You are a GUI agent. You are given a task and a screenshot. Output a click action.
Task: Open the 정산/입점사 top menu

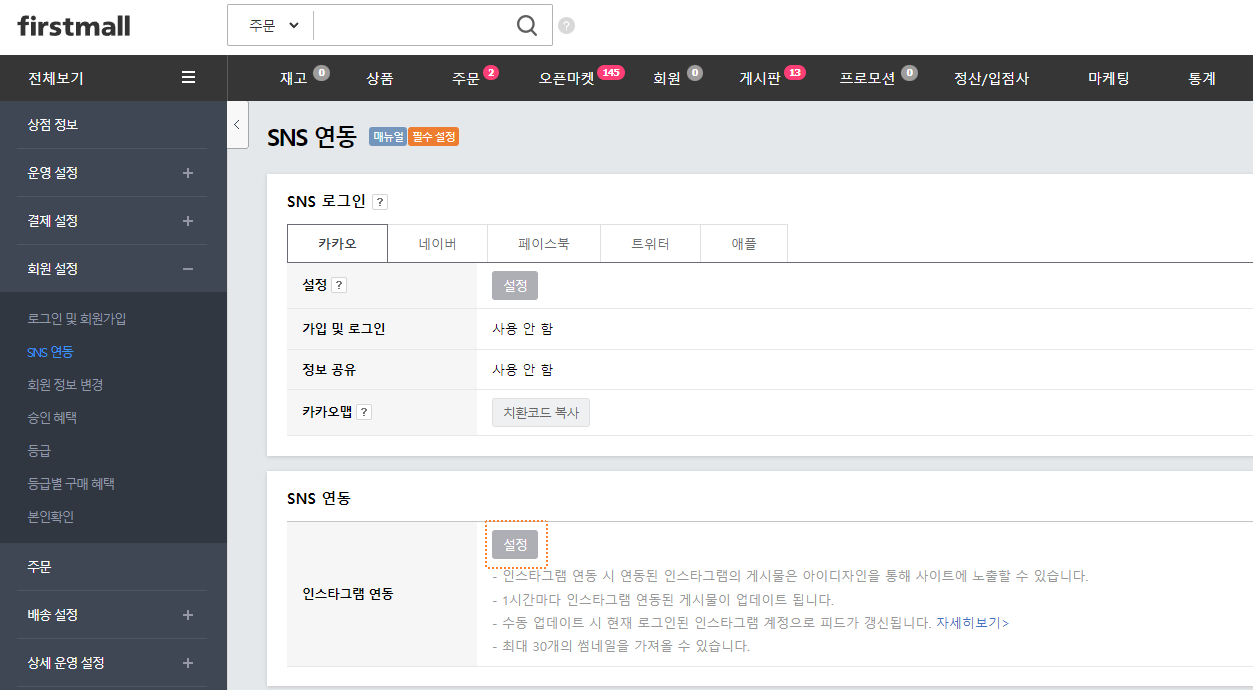(x=991, y=78)
